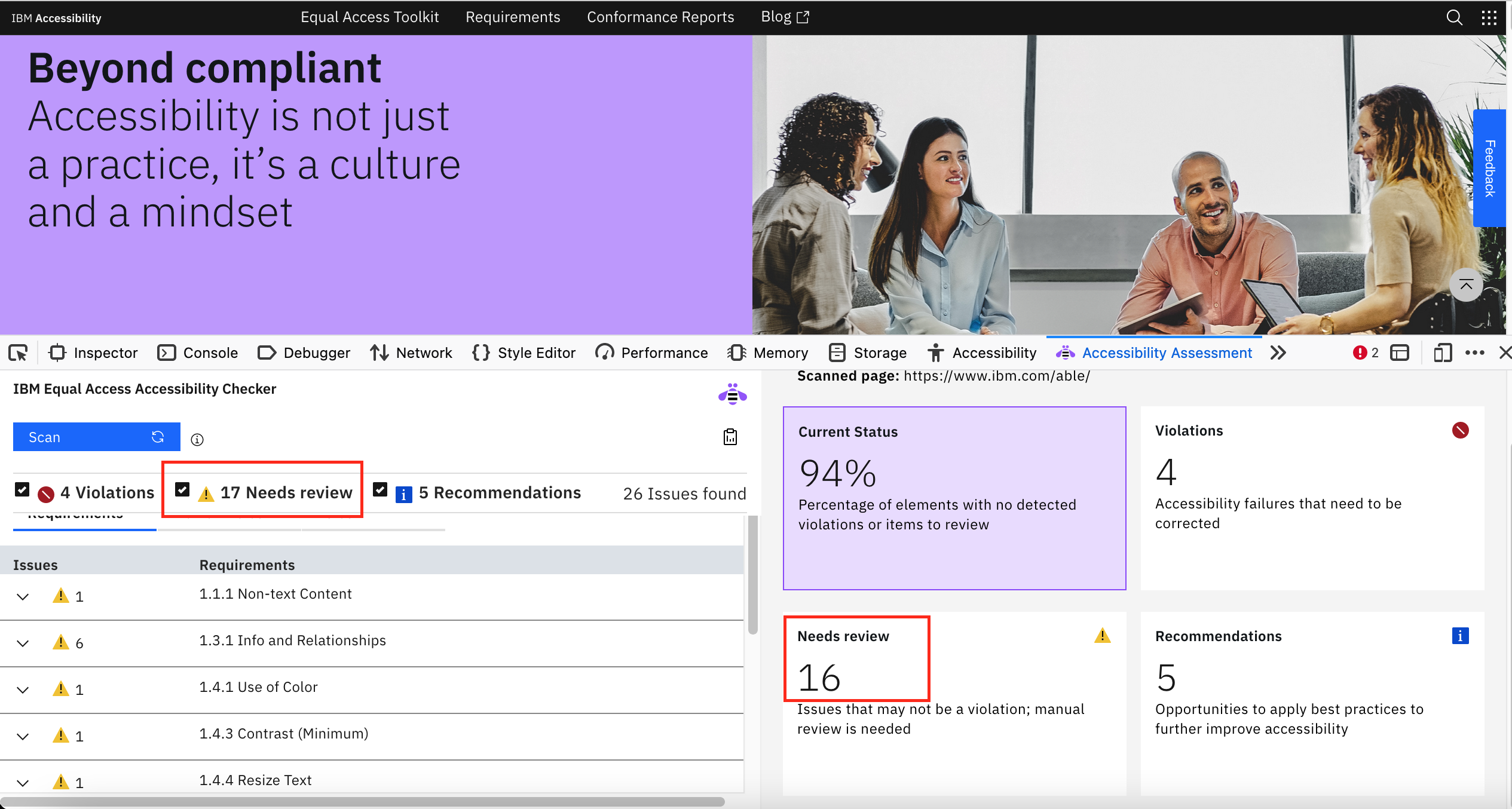The height and width of the screenshot is (809, 1512).
Task: Click the purple bee logo icon
Action: point(732,394)
